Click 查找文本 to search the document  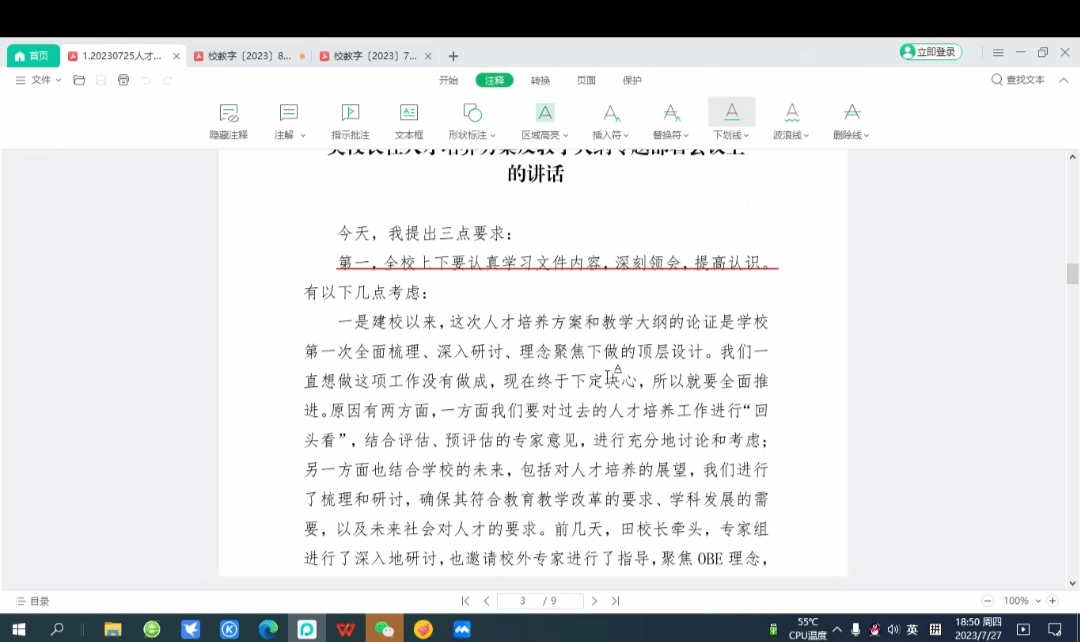click(1018, 80)
